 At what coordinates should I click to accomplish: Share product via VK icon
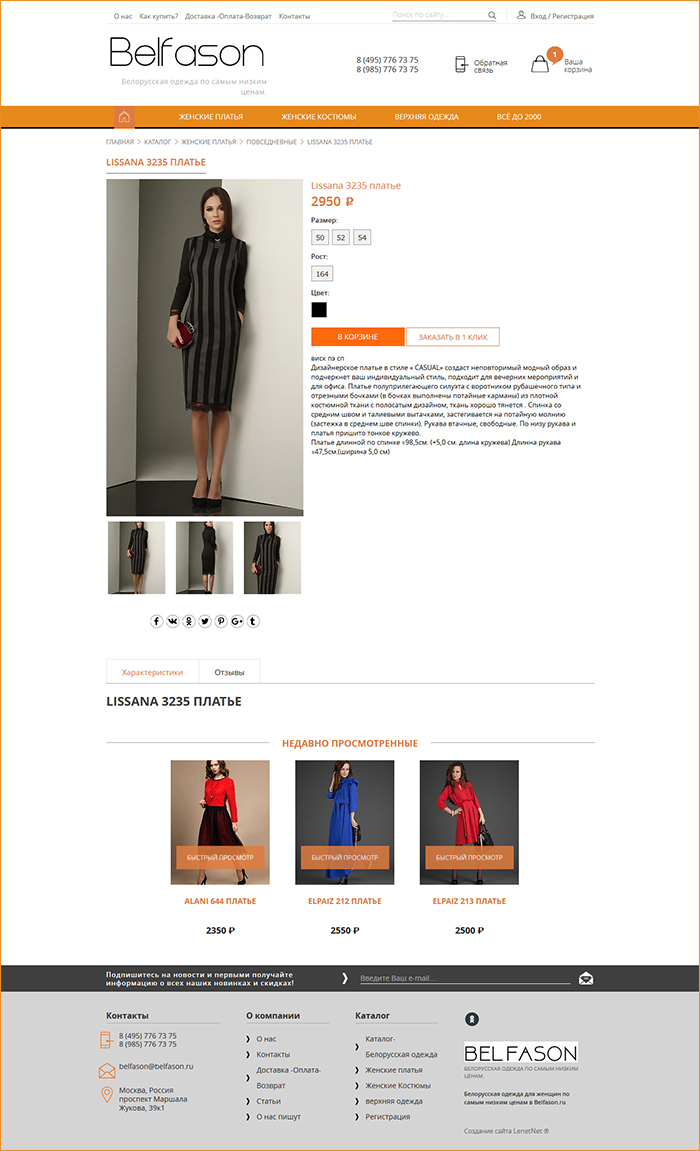pos(172,621)
